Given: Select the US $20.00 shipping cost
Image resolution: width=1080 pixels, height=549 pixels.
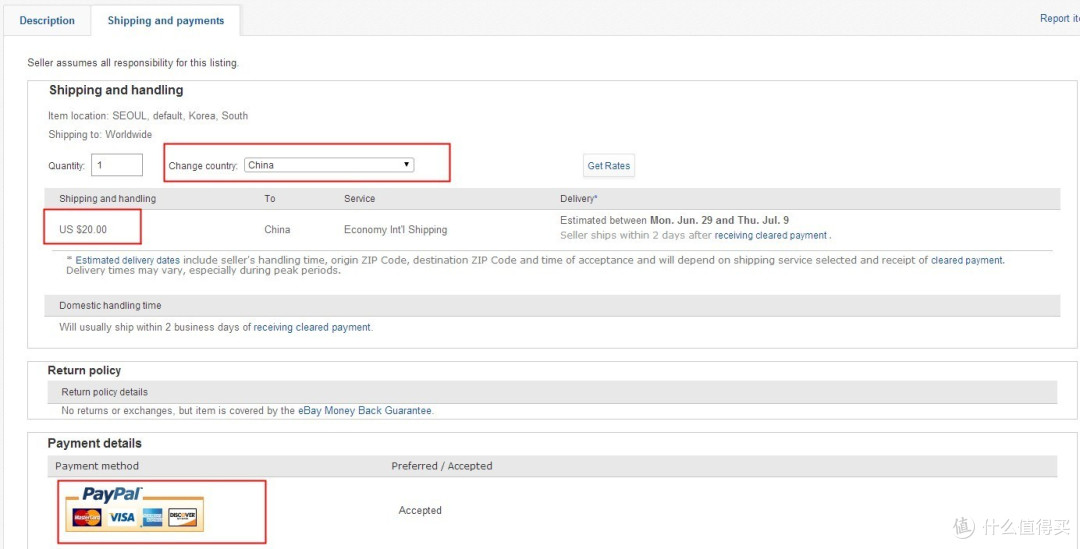Looking at the screenshot, I should point(83,229).
